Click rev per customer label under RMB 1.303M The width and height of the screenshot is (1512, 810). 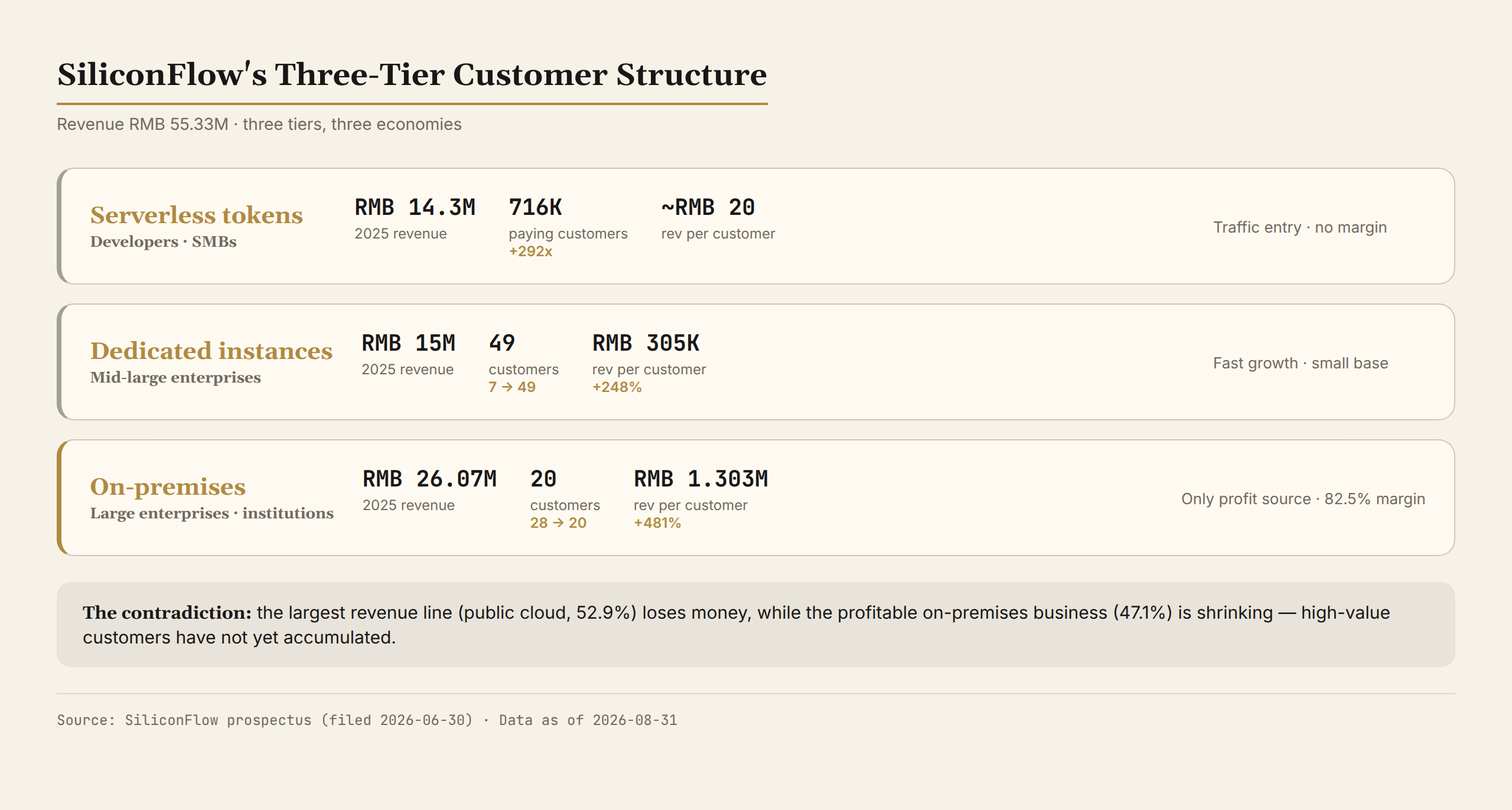[691, 505]
